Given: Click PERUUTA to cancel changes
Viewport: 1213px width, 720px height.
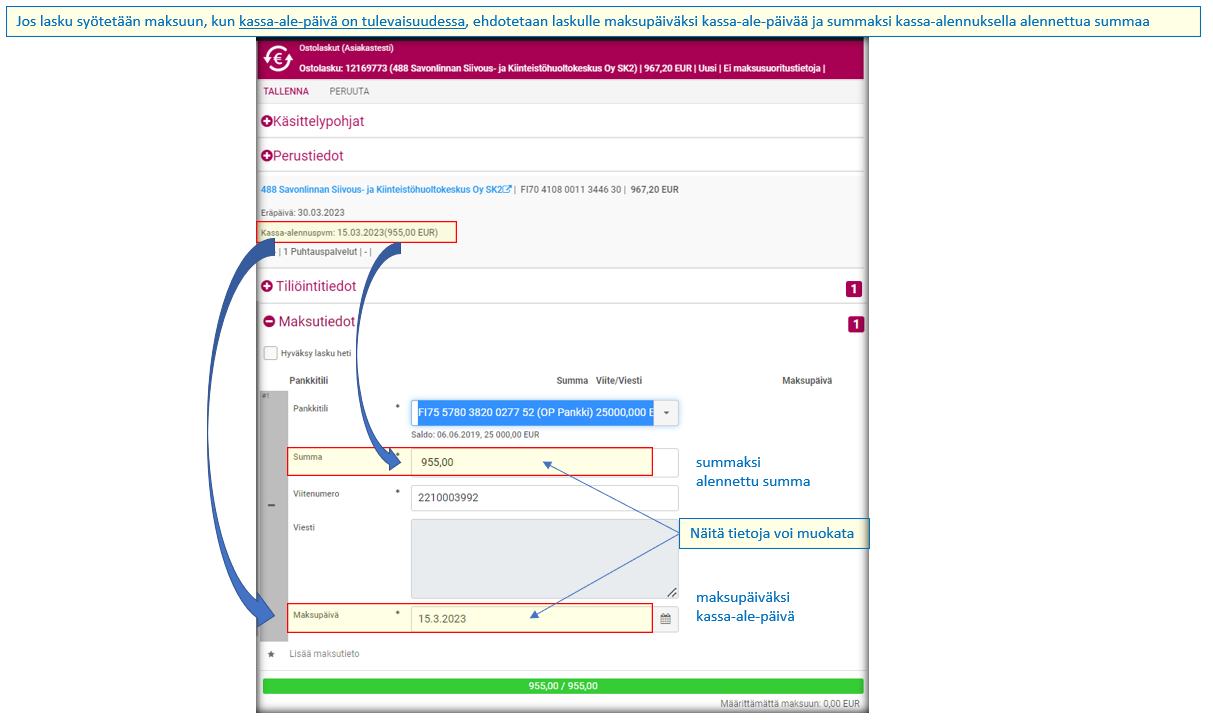Looking at the screenshot, I should (x=349, y=91).
